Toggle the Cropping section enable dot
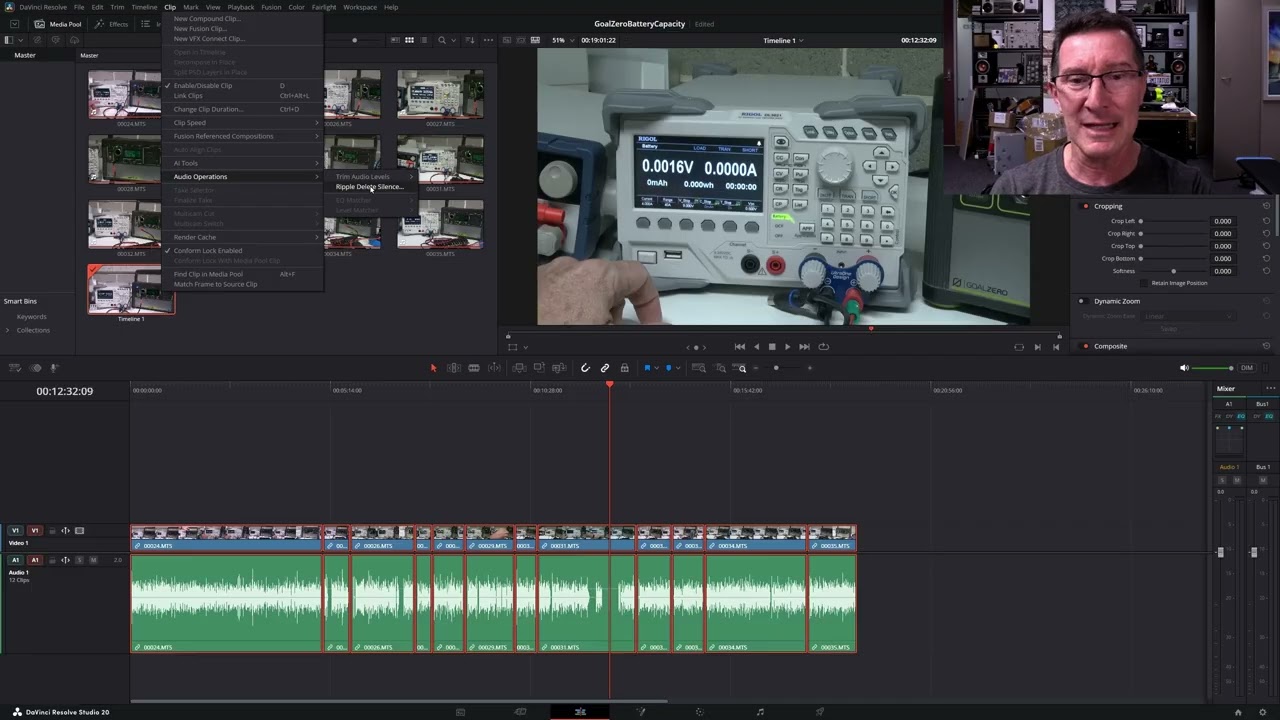The image size is (1280, 720). click(x=1086, y=206)
